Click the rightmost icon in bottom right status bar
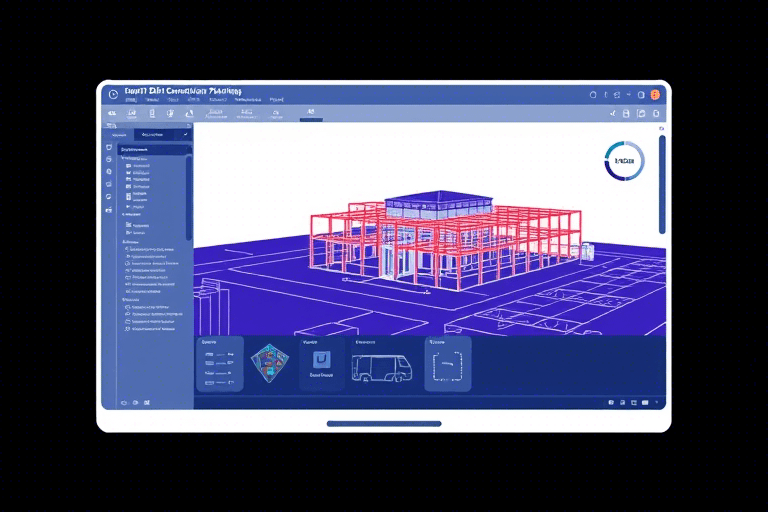Image resolution: width=768 pixels, height=512 pixels. [656, 402]
